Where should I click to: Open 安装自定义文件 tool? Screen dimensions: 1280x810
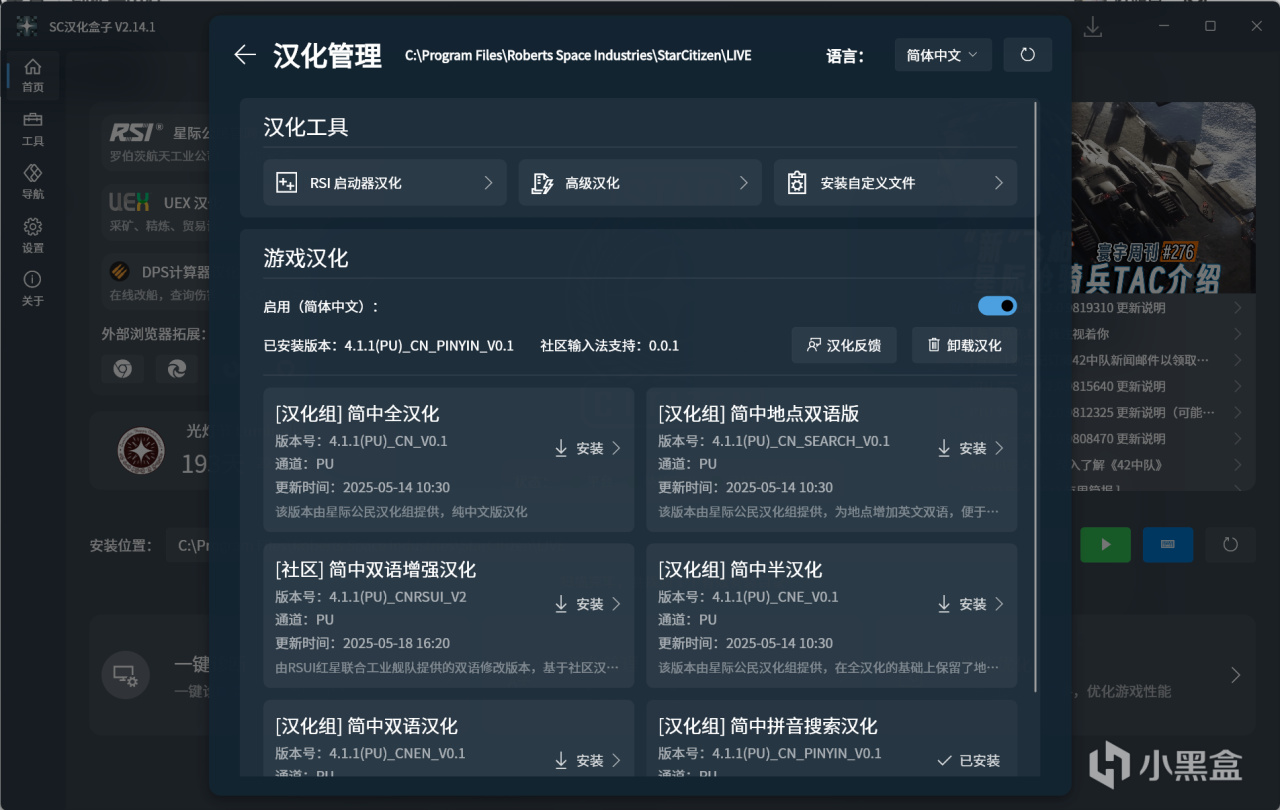point(895,183)
